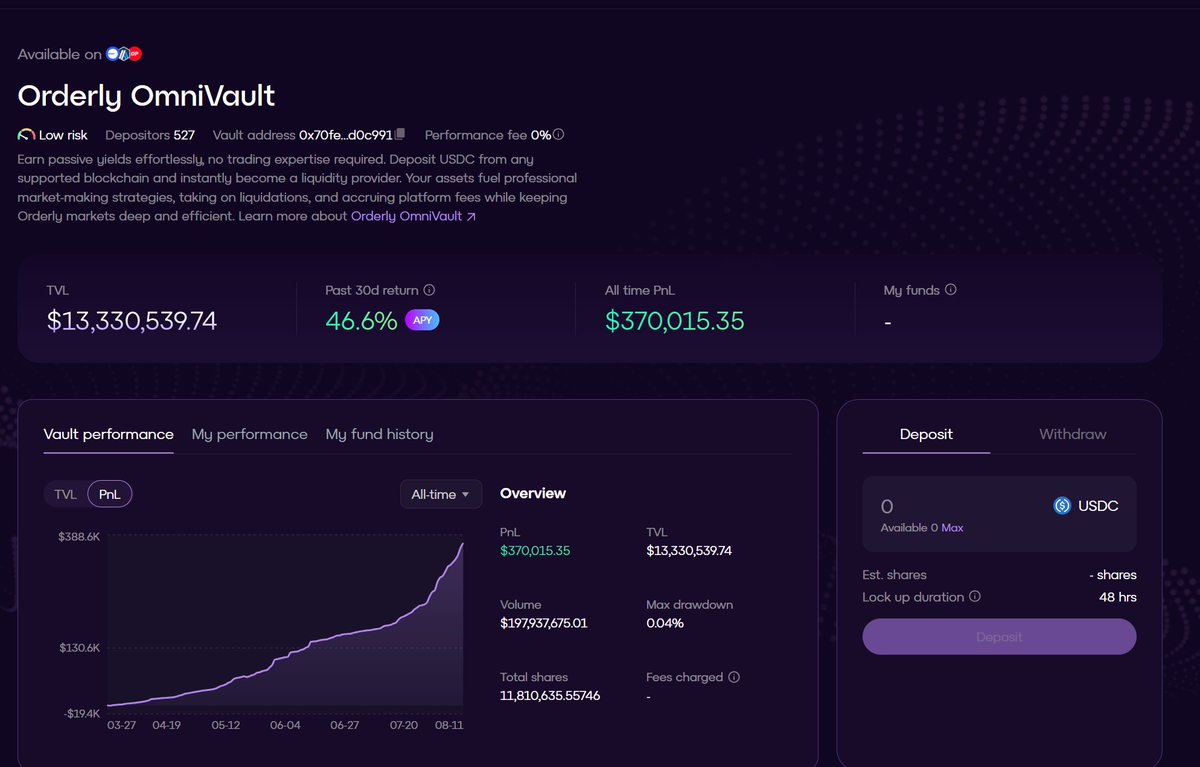
Task: Click the Max drawdown 0.04% value
Action: [665, 623]
